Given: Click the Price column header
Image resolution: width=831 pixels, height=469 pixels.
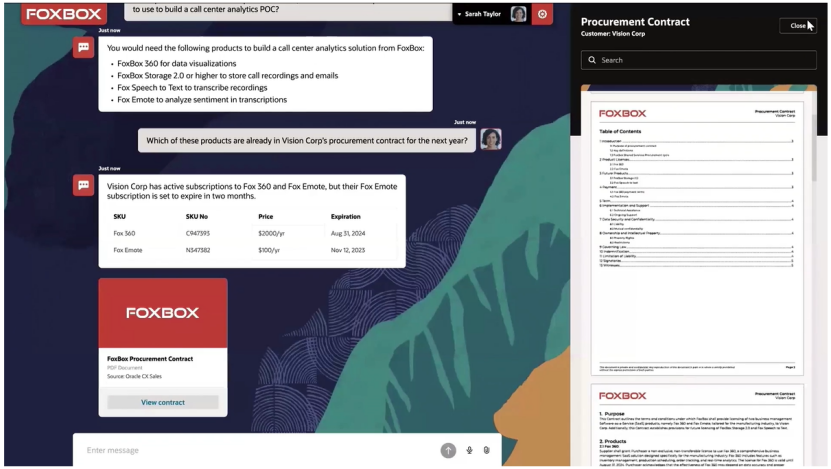Looking at the screenshot, I should tap(266, 216).
